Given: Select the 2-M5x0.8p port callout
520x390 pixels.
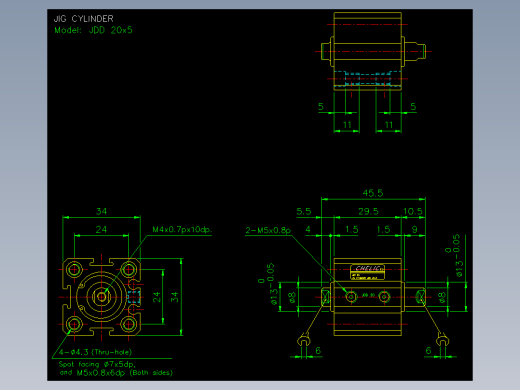Looking at the screenshot, I should point(268,230).
